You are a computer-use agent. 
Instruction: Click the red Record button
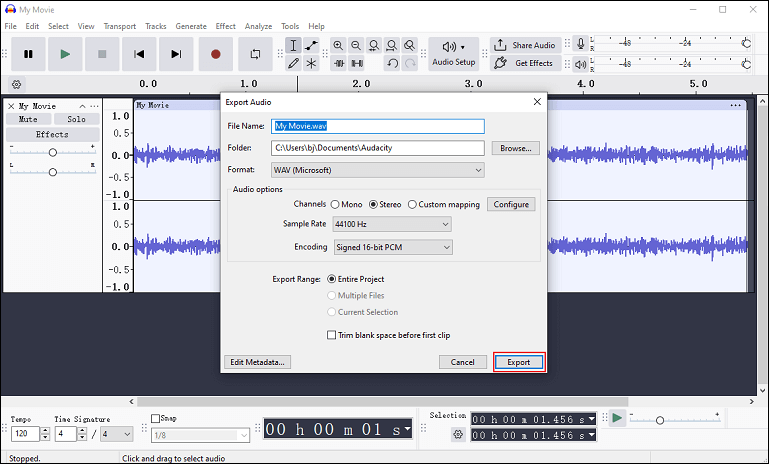[x=216, y=54]
